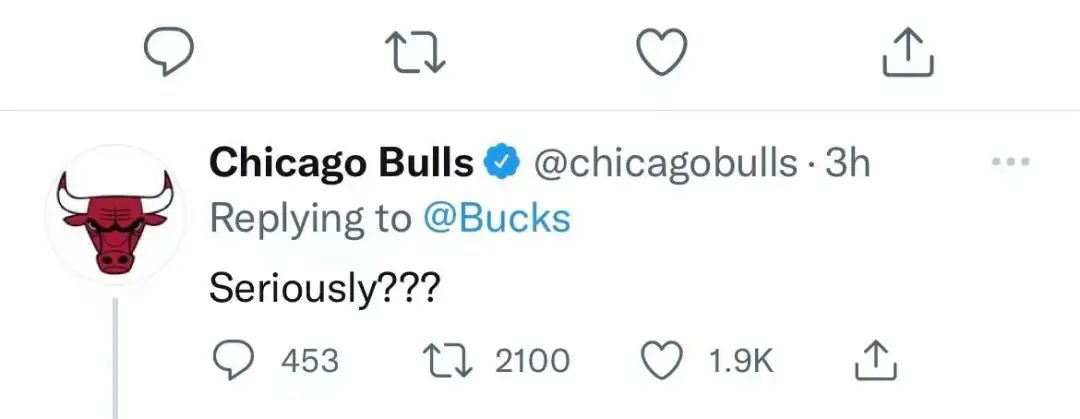Like the Chicago Bulls Seriously??? tweet
The height and width of the screenshot is (419, 1080).
coord(661,361)
